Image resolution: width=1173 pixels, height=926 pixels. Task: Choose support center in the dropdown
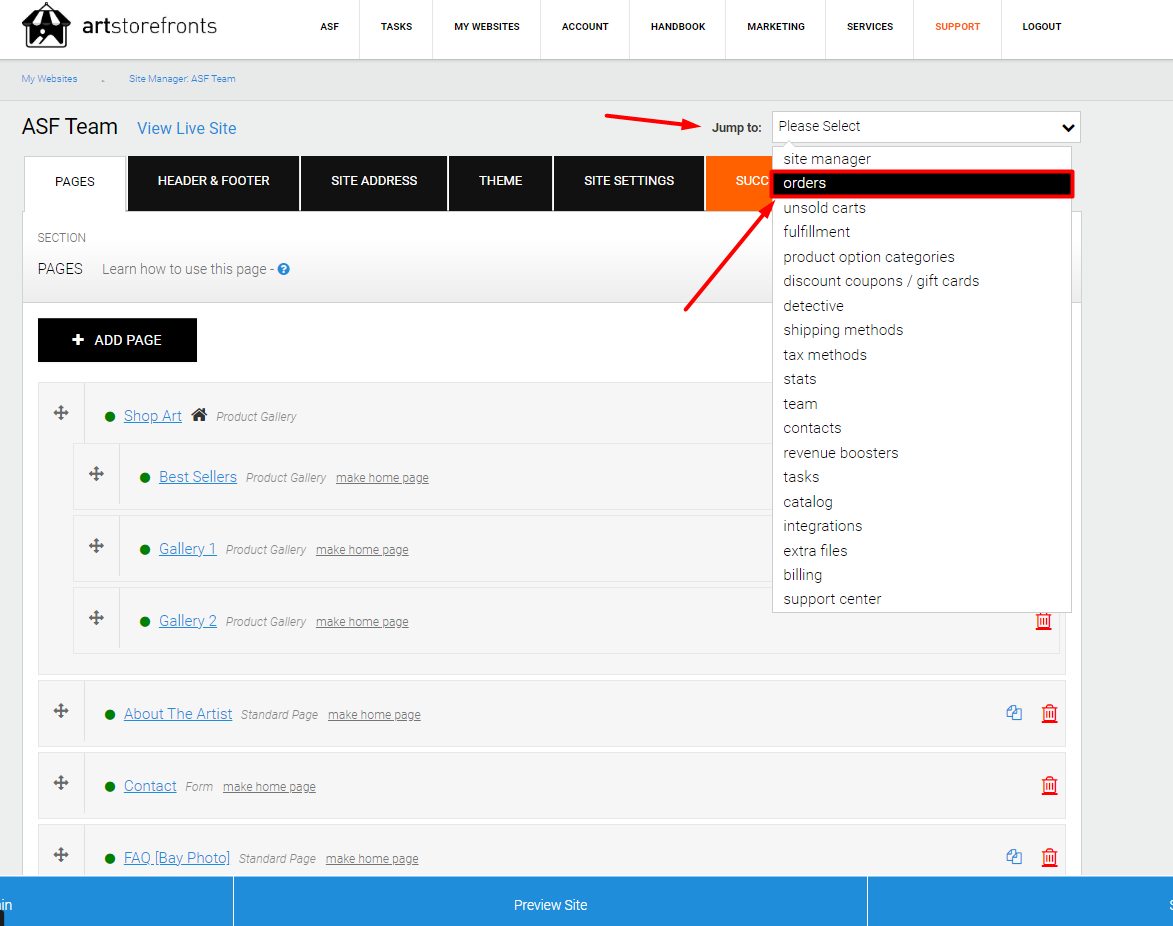922,599
